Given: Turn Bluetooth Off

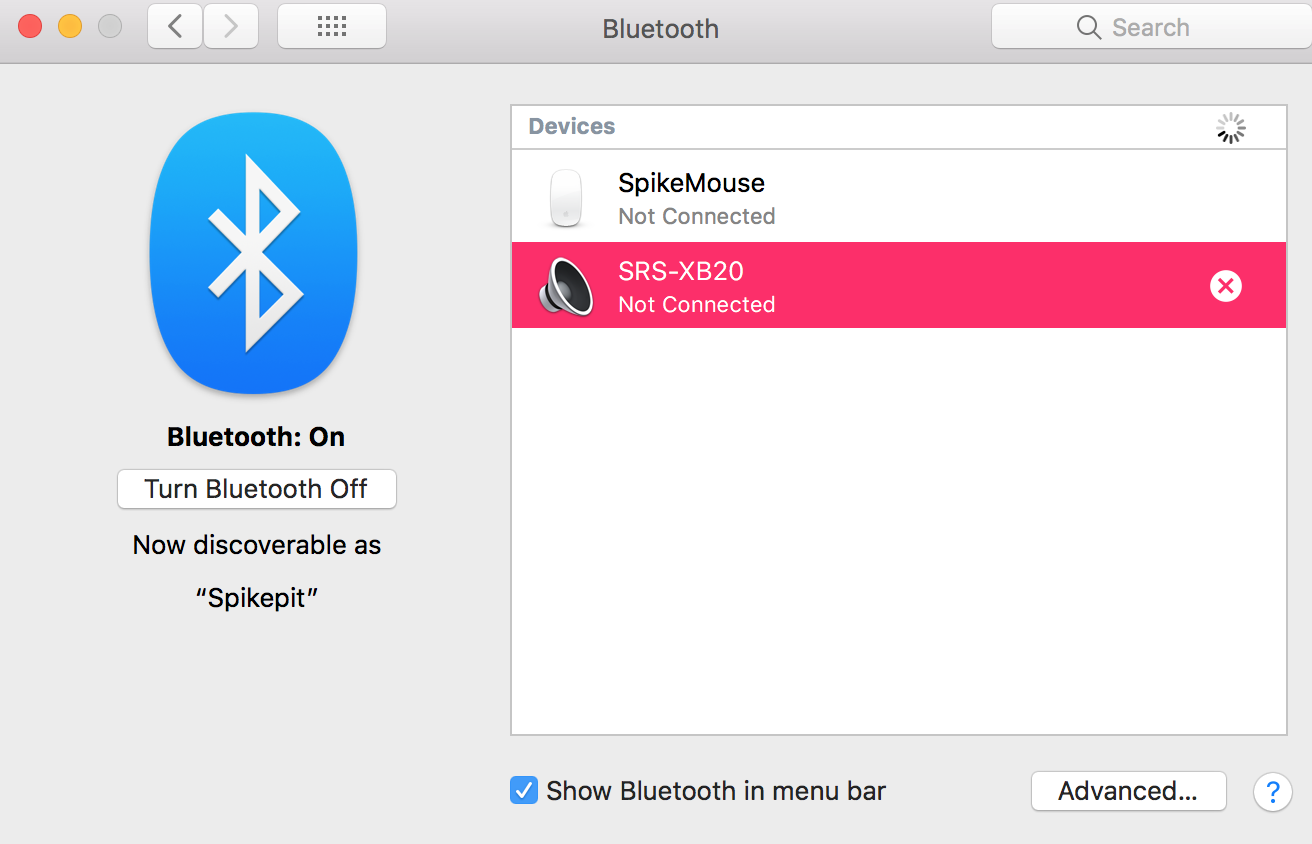Looking at the screenshot, I should 257,489.
